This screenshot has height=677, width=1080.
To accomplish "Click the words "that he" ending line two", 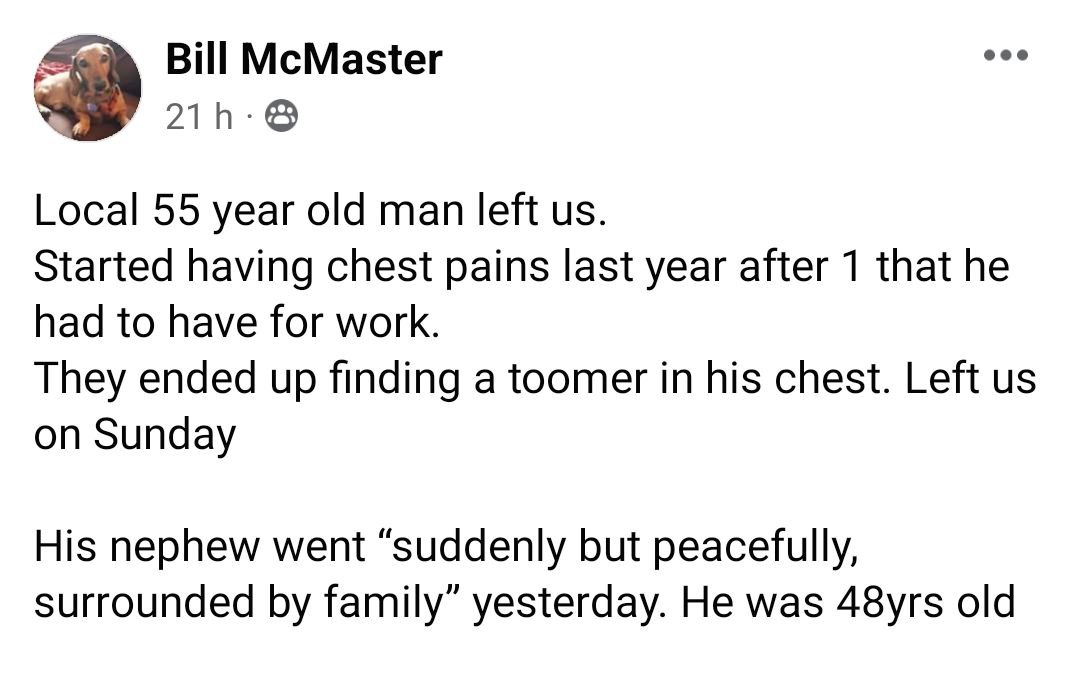I will click(x=943, y=266).
